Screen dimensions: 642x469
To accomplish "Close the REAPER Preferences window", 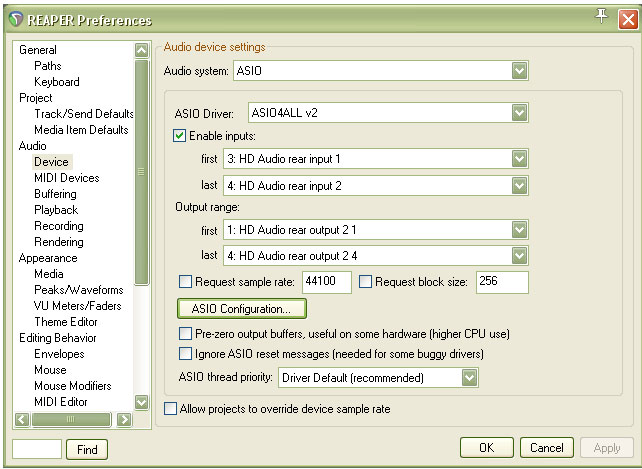I will tap(628, 19).
